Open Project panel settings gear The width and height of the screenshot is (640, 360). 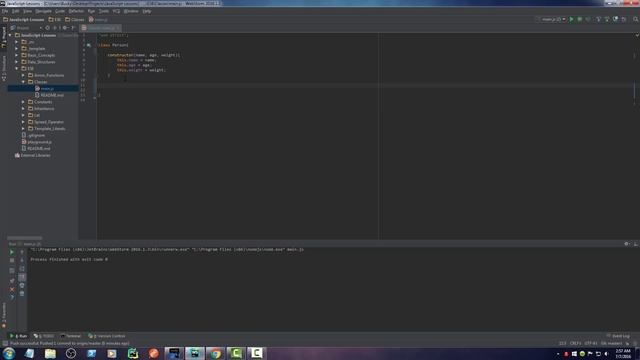(x=65, y=28)
